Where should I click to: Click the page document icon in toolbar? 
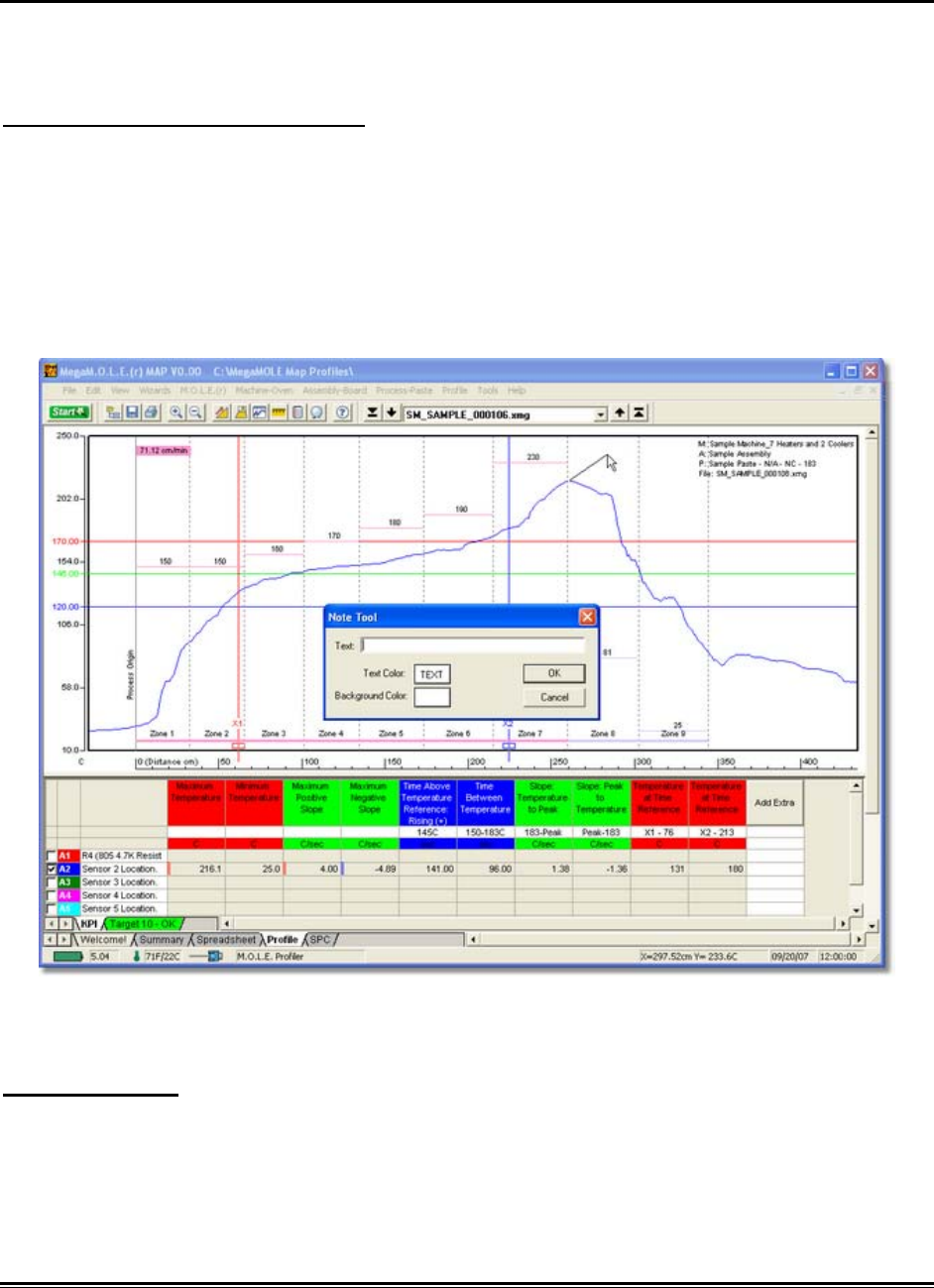[296, 411]
